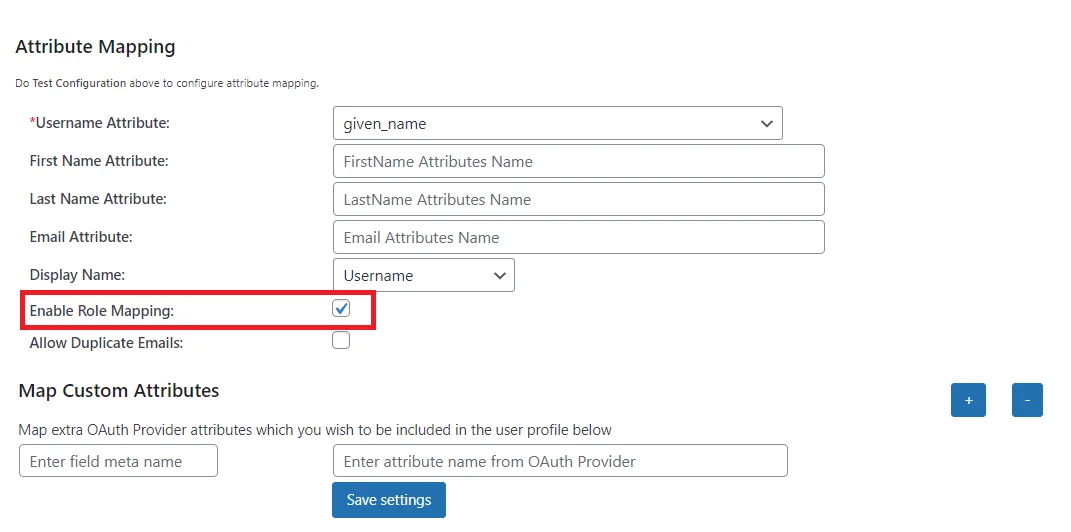This screenshot has width=1071, height=532.
Task: Click the Attribute Mapping heading
Action: click(95, 47)
